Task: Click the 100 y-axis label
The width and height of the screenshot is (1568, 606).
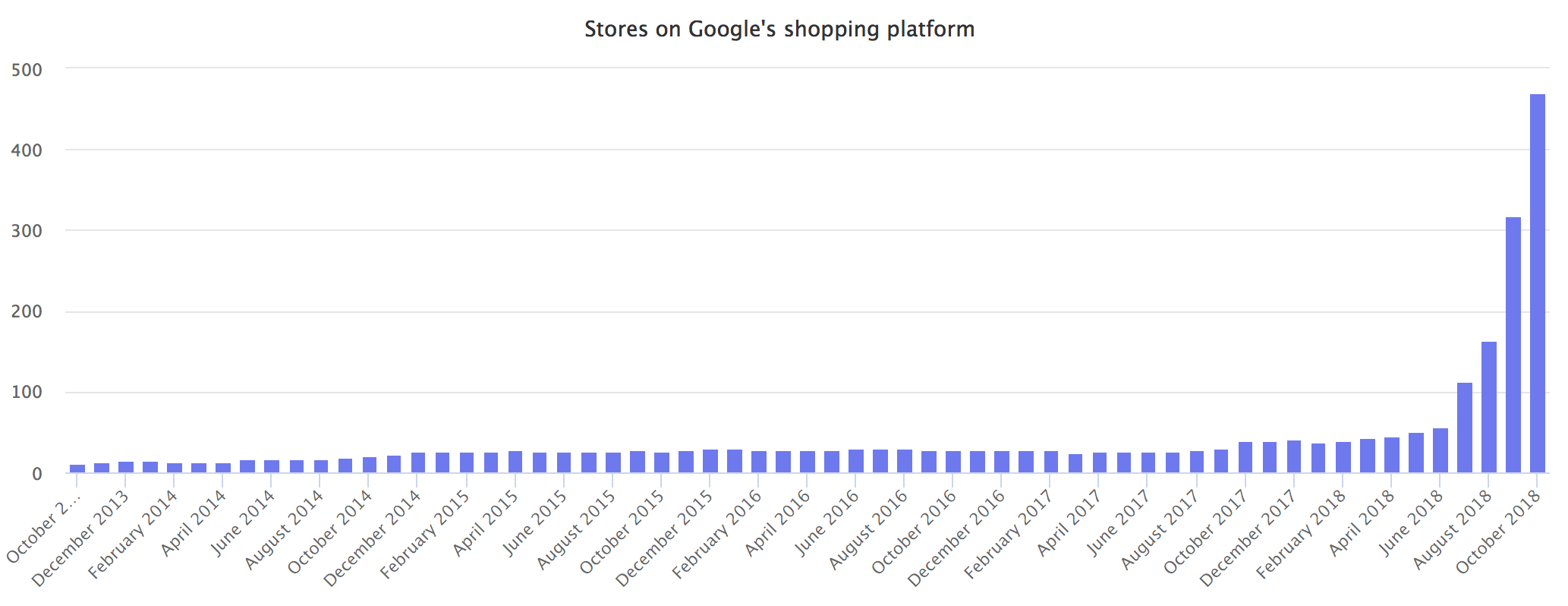Action: point(27,393)
